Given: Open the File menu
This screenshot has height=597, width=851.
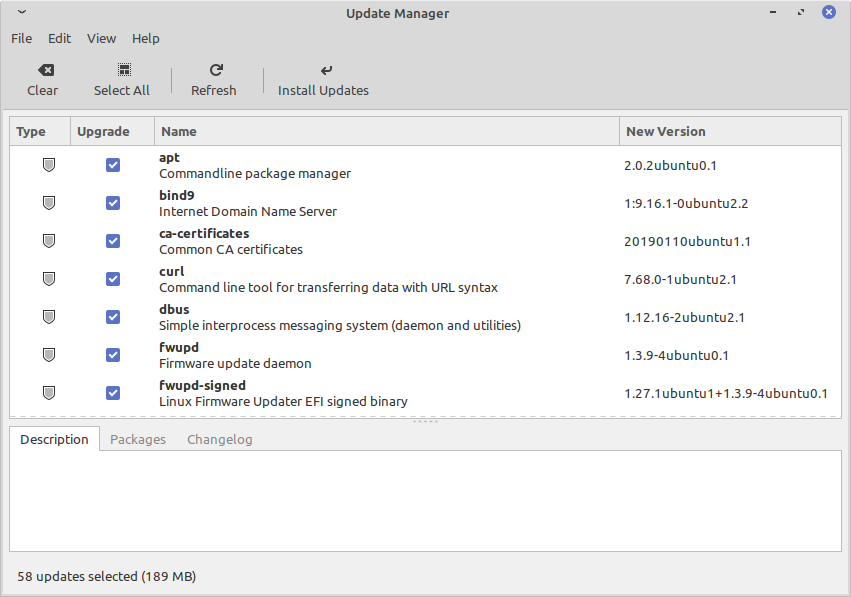Looking at the screenshot, I should tap(20, 38).
